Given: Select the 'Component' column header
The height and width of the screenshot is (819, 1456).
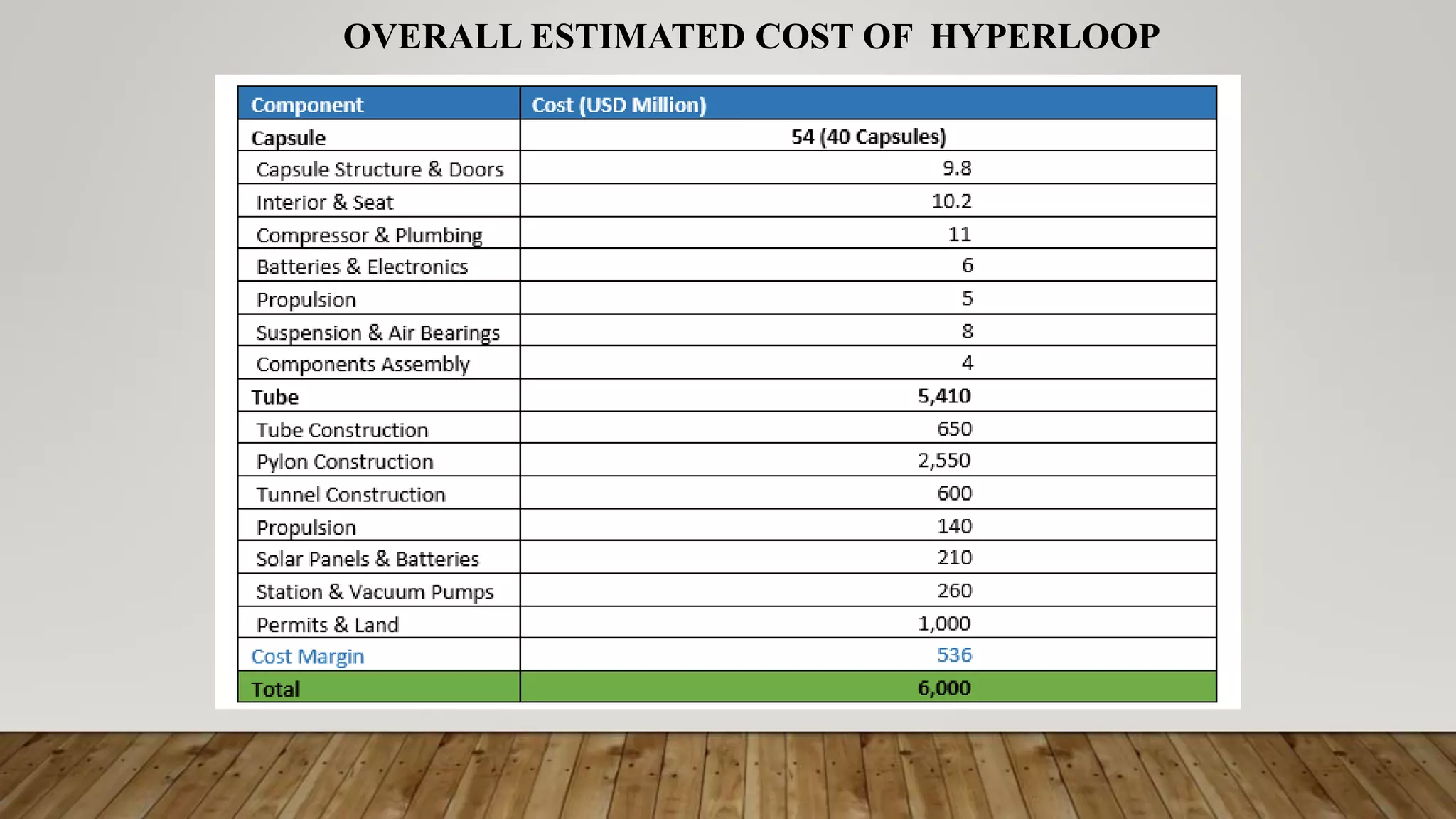Looking at the screenshot, I should (307, 105).
